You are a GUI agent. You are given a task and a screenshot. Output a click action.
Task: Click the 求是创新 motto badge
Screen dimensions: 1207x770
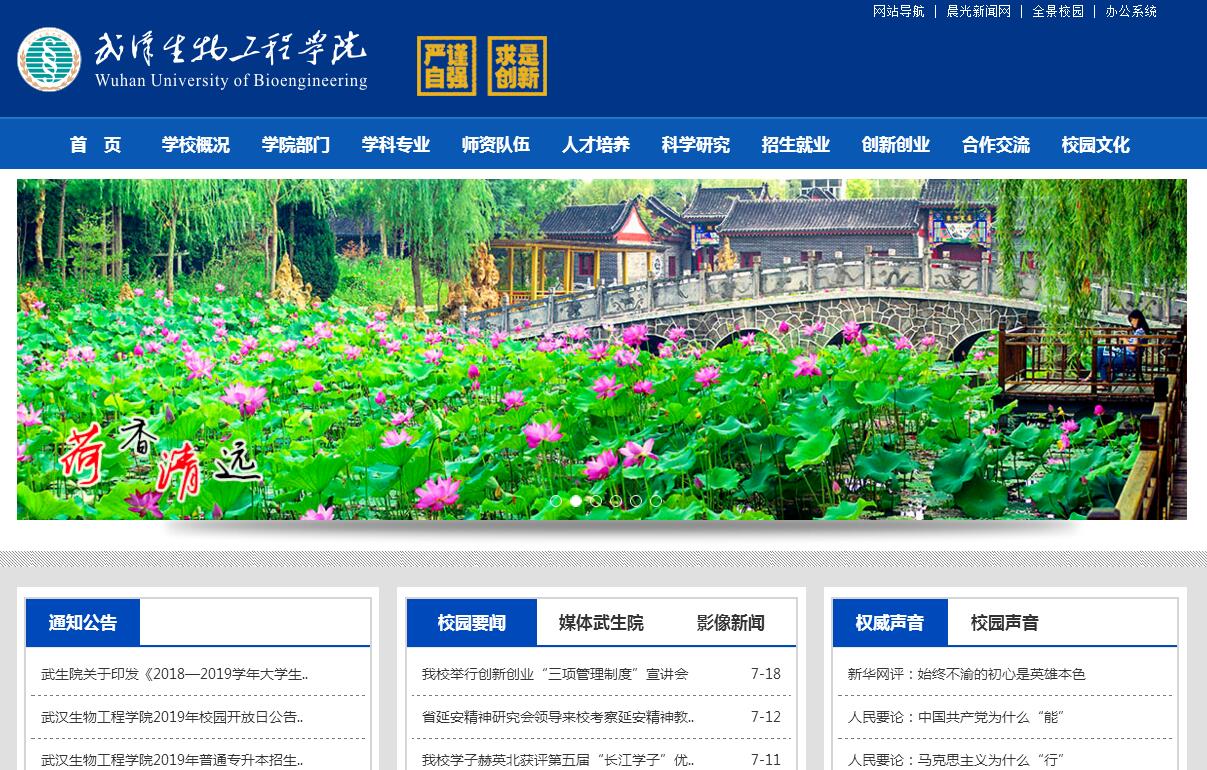point(517,66)
